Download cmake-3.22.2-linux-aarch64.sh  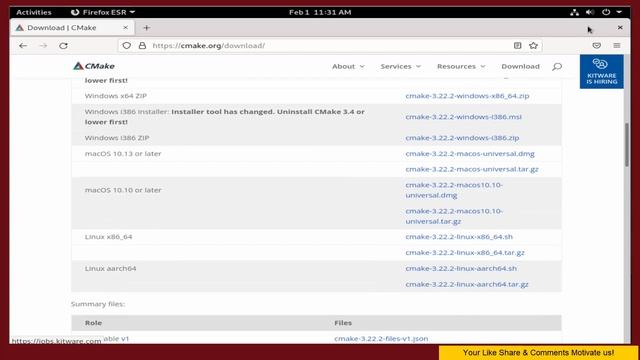[461, 269]
